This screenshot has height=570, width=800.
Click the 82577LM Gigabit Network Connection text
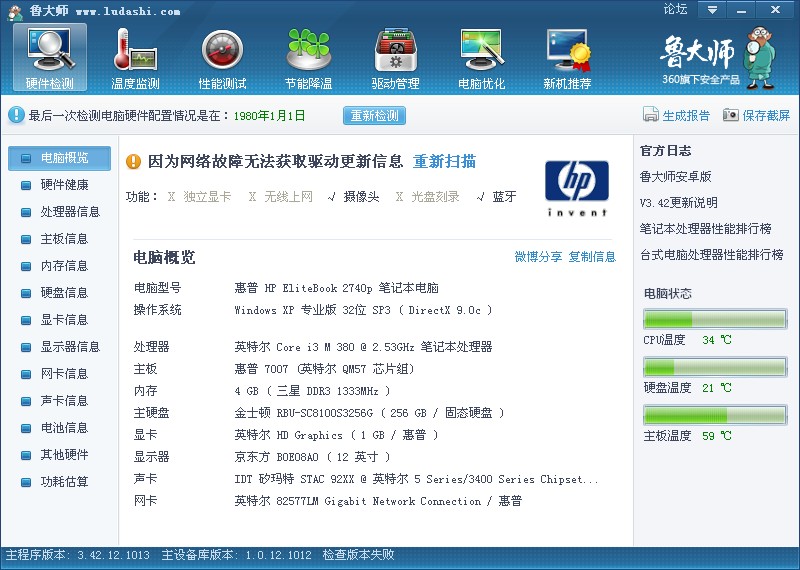[378, 501]
